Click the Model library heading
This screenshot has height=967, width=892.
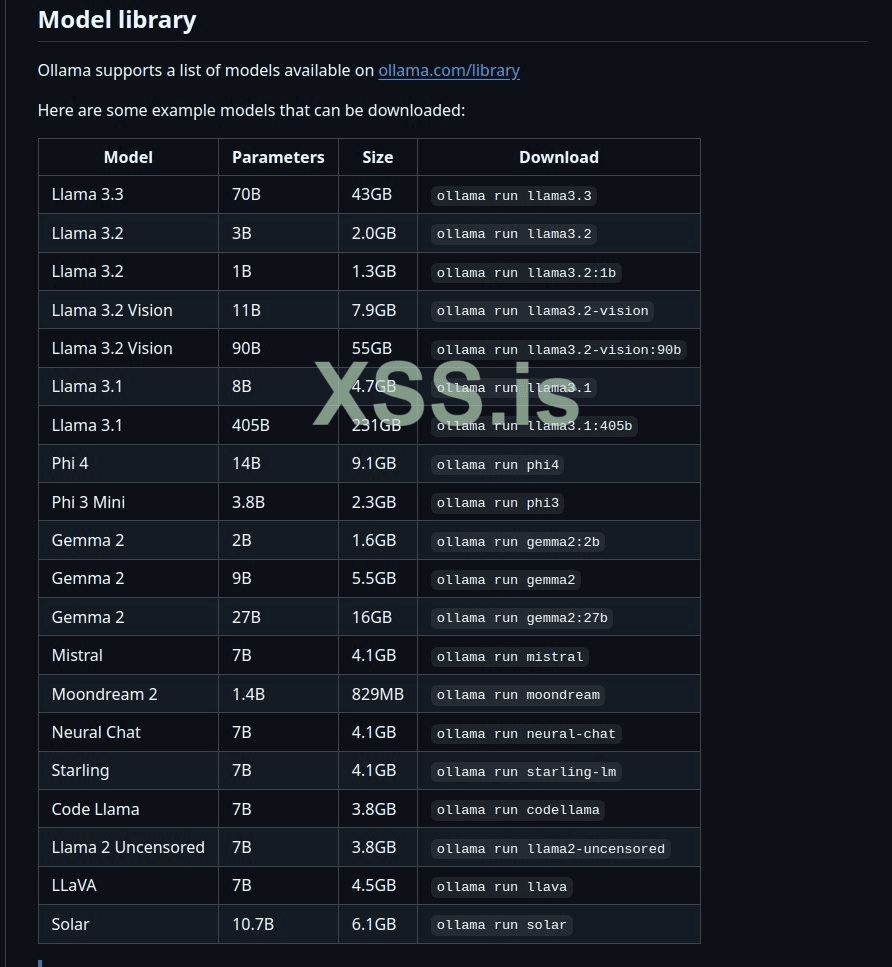117,20
